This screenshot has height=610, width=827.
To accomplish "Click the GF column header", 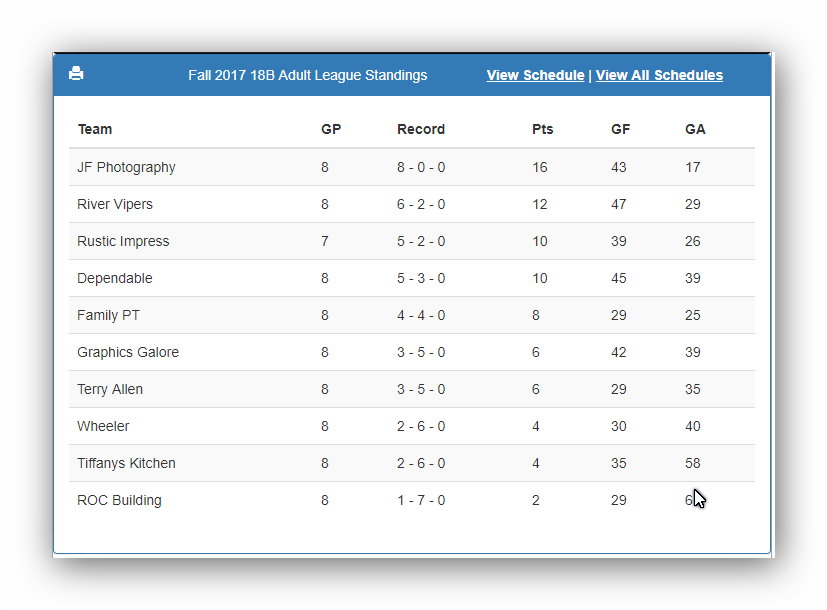I will click(621, 129).
